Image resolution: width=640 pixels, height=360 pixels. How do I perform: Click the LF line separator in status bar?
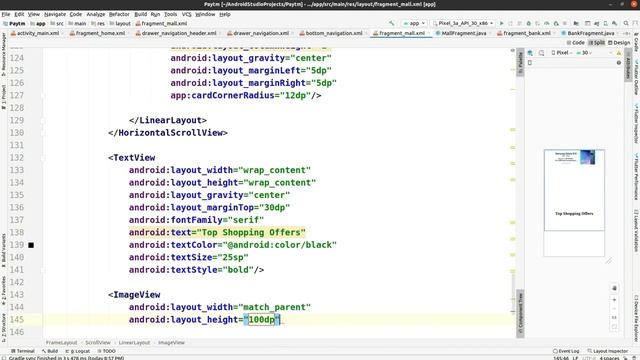click(x=575, y=358)
